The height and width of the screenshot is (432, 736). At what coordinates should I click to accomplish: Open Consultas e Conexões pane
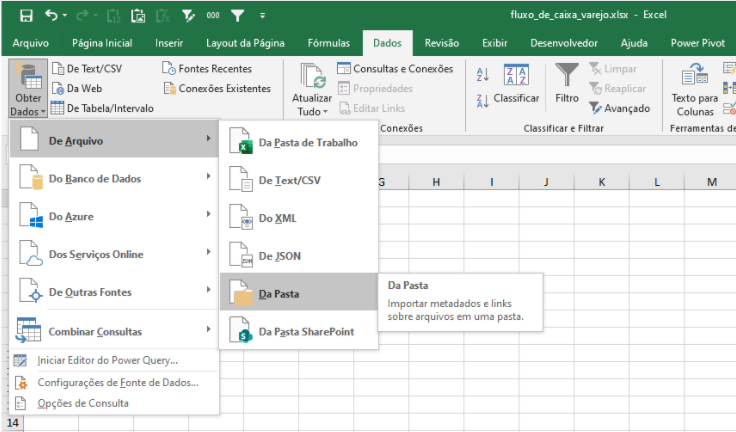click(395, 69)
